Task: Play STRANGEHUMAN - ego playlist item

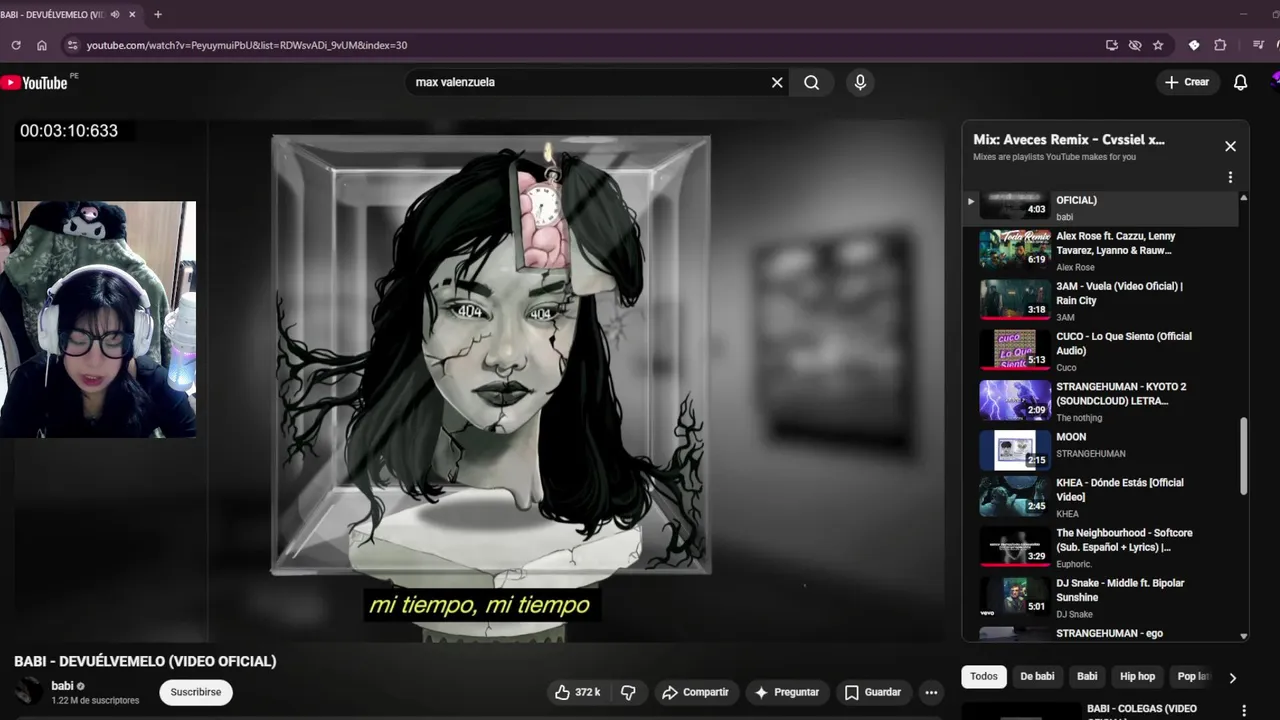Action: point(1100,633)
